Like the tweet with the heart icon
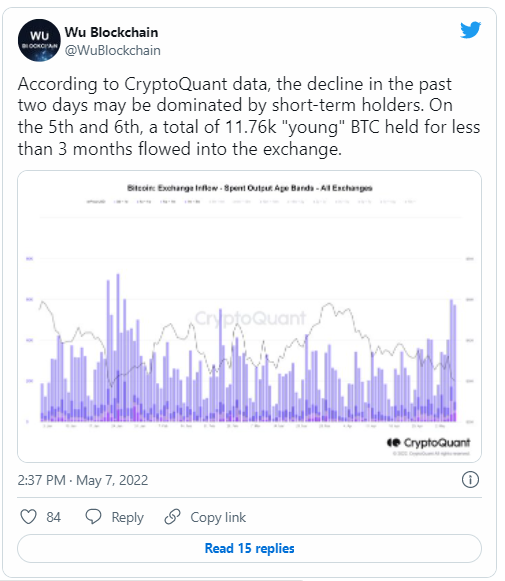 tap(29, 517)
